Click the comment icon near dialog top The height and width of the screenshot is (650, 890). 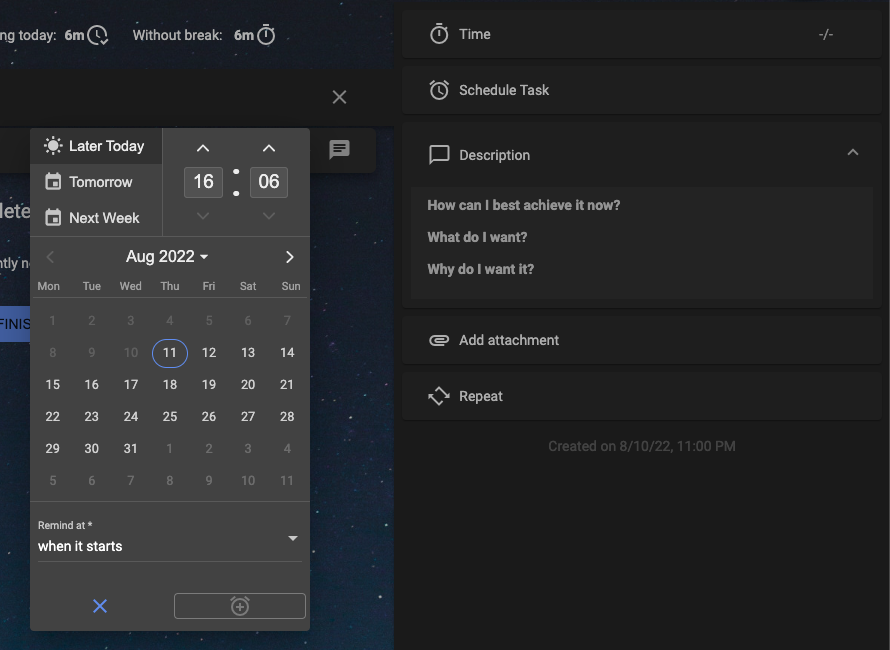click(x=339, y=150)
